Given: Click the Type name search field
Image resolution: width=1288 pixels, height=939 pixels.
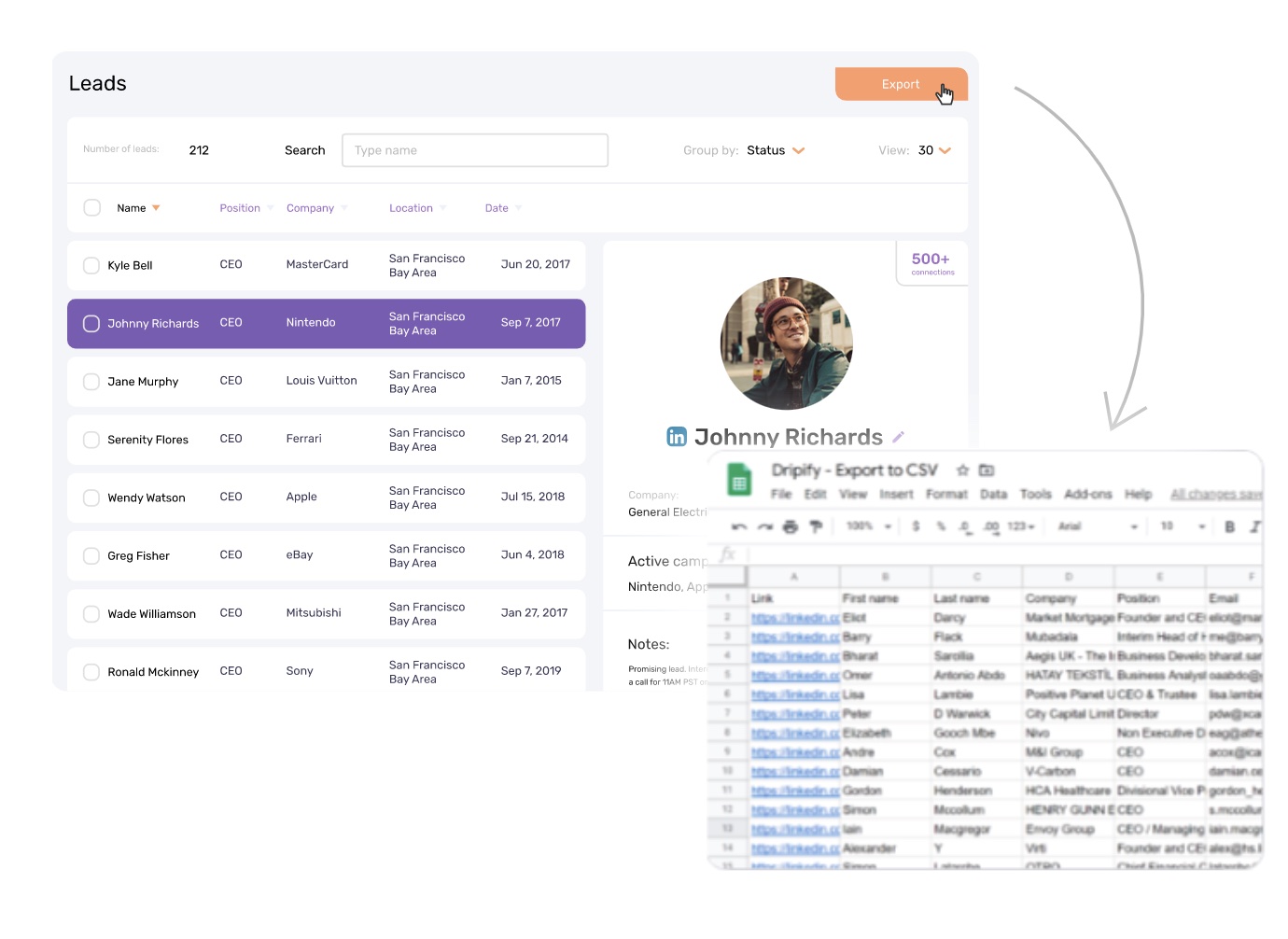Looking at the screenshot, I should coord(475,150).
